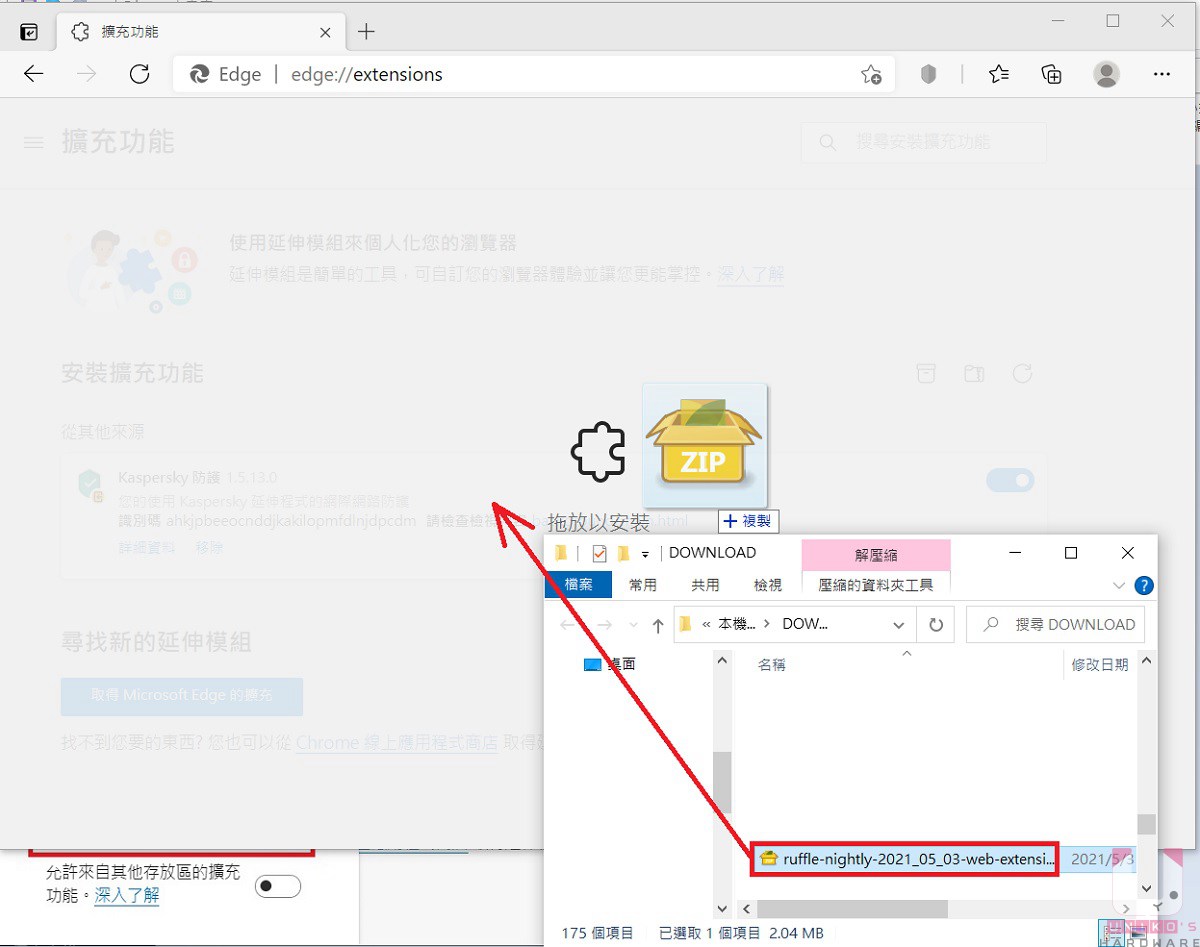Open the address path history dropdown
This screenshot has width=1200, height=947.
click(898, 625)
